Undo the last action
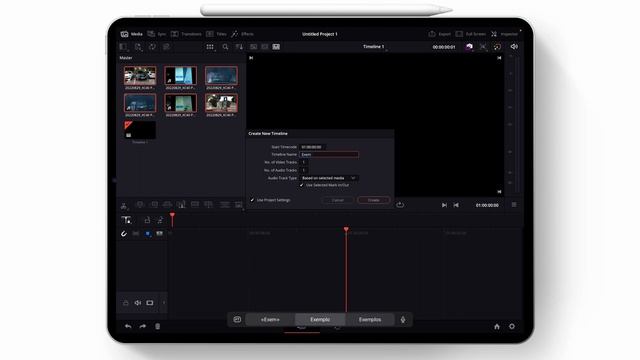 [128, 327]
